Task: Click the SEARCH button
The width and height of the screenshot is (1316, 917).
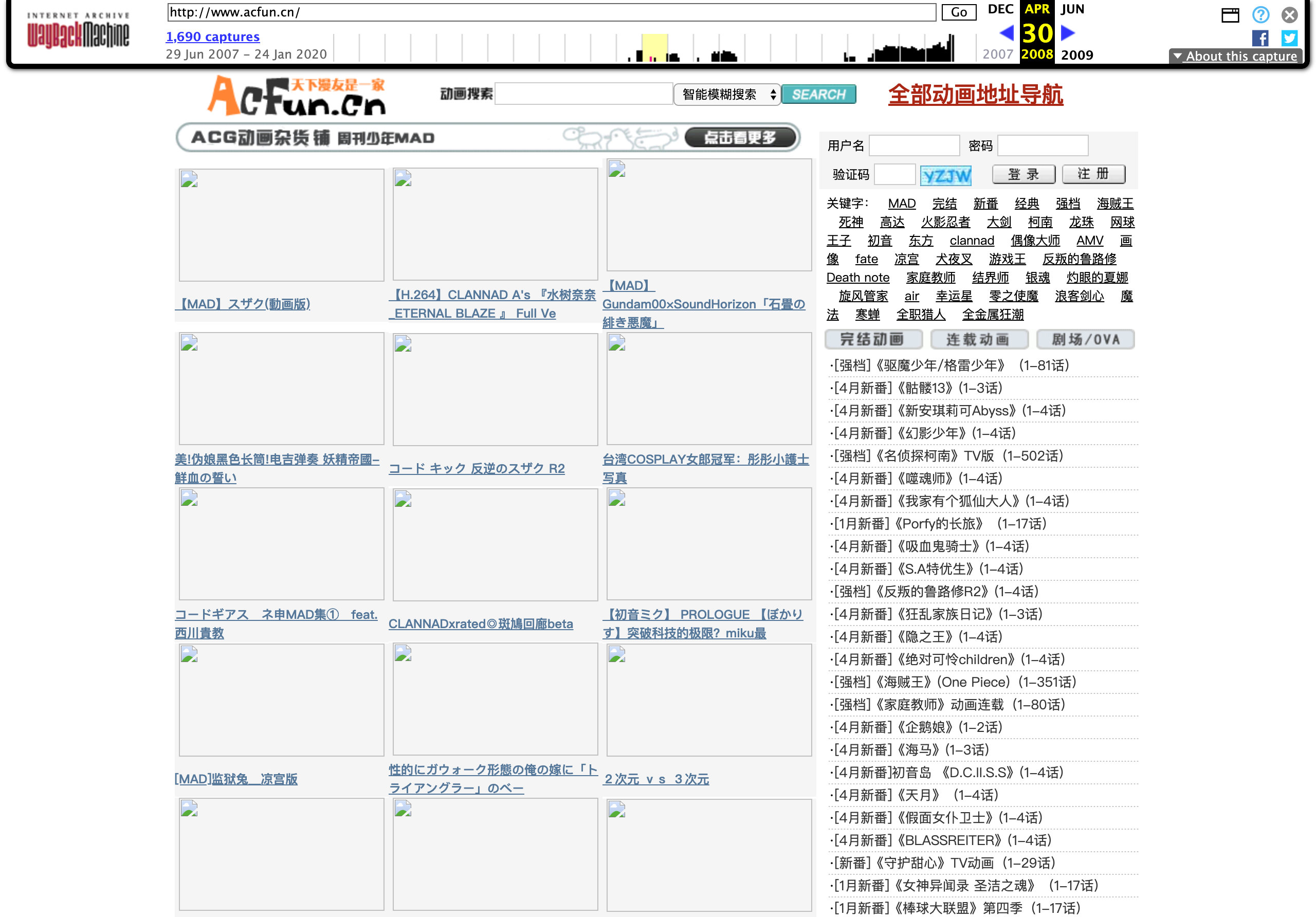Action: 818,95
